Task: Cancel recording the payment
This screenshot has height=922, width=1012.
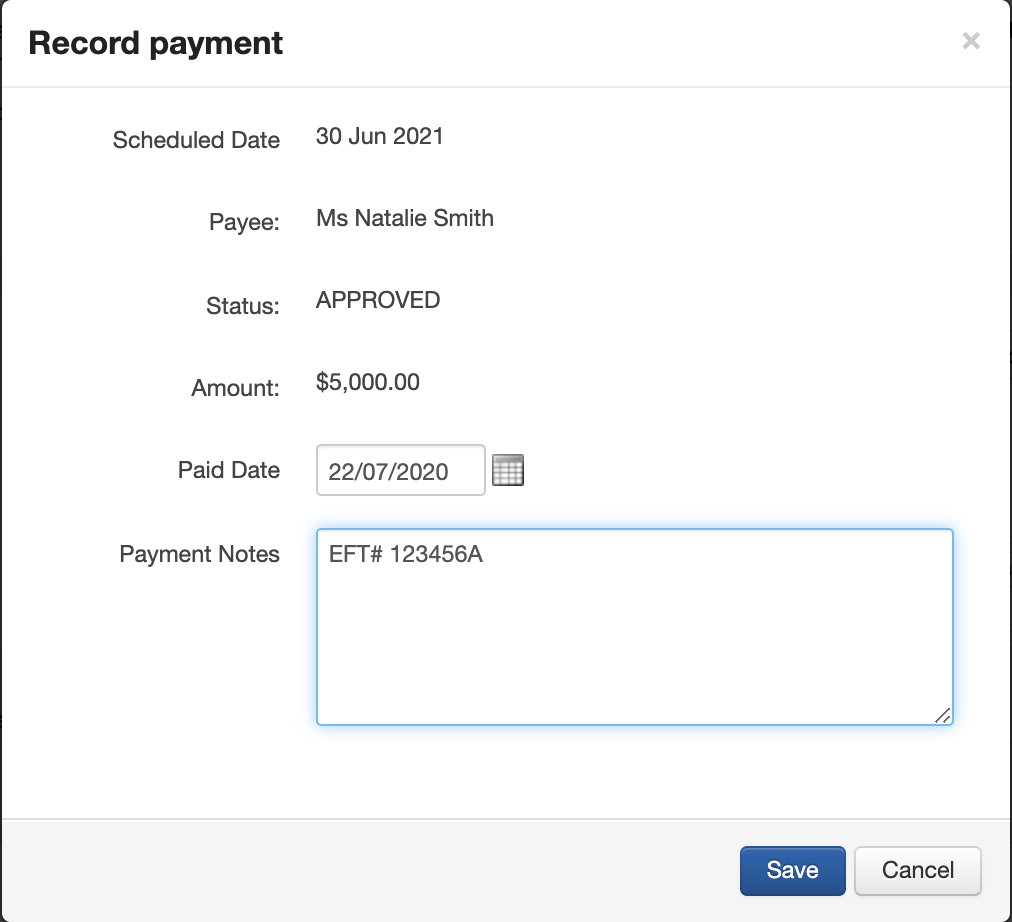Action: point(917,870)
